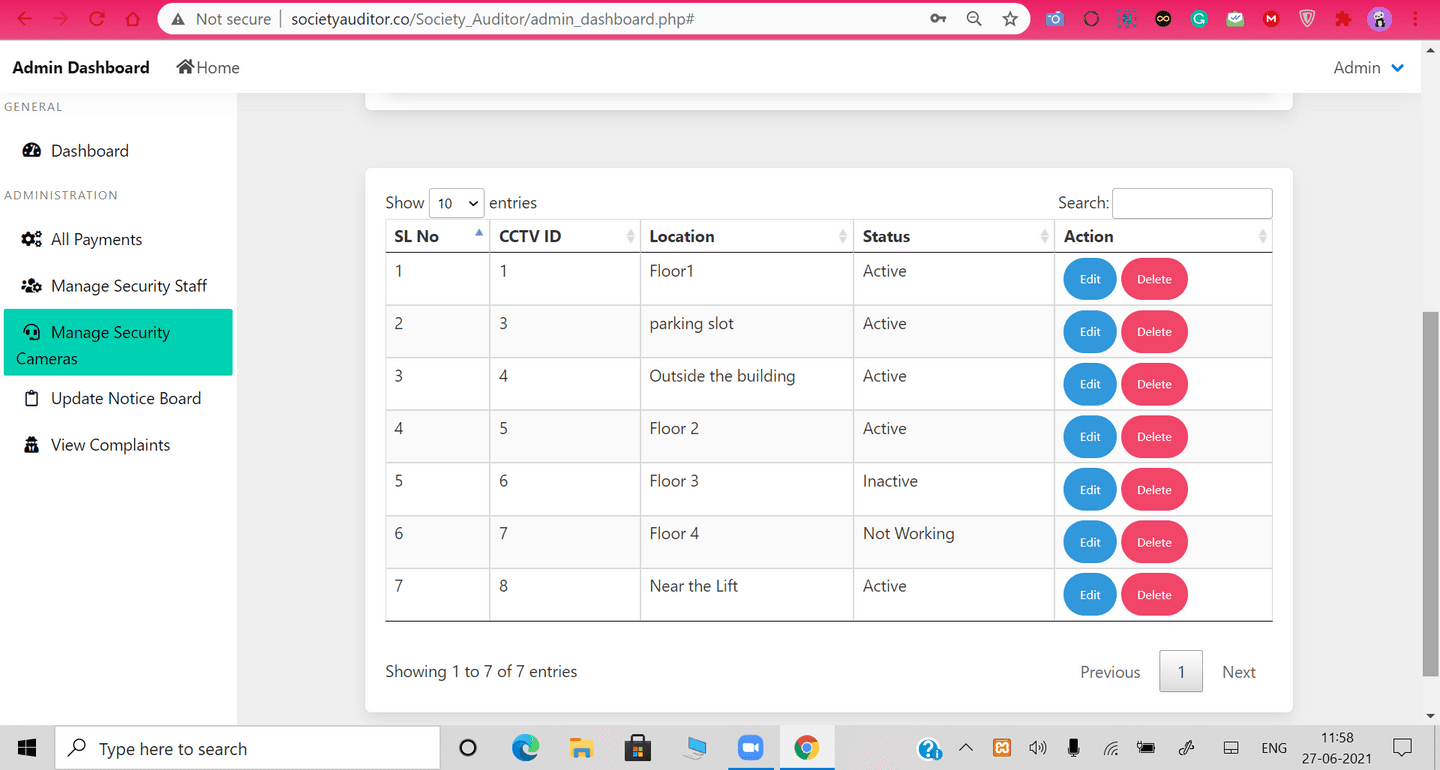Open the Extensions puzzle piece icon
Image resolution: width=1440 pixels, height=770 pixels.
(1343, 19)
